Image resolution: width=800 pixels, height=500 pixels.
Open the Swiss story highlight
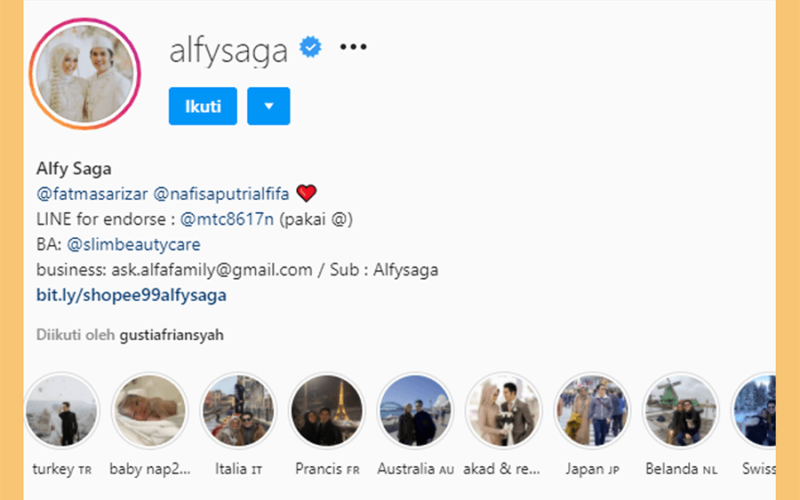754,410
